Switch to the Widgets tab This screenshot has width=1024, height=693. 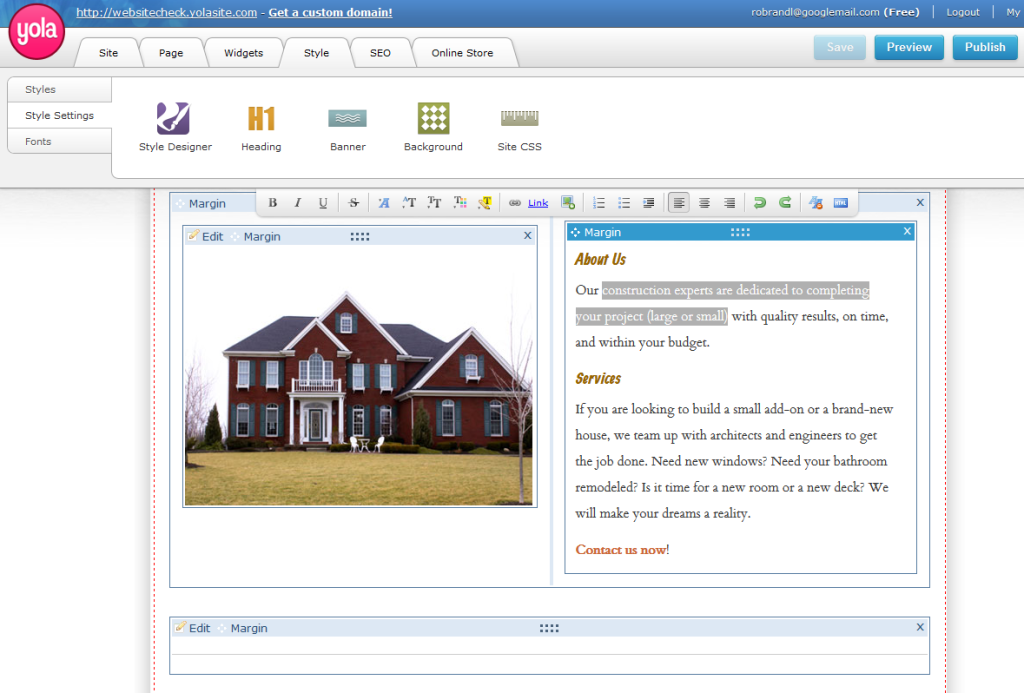243,53
